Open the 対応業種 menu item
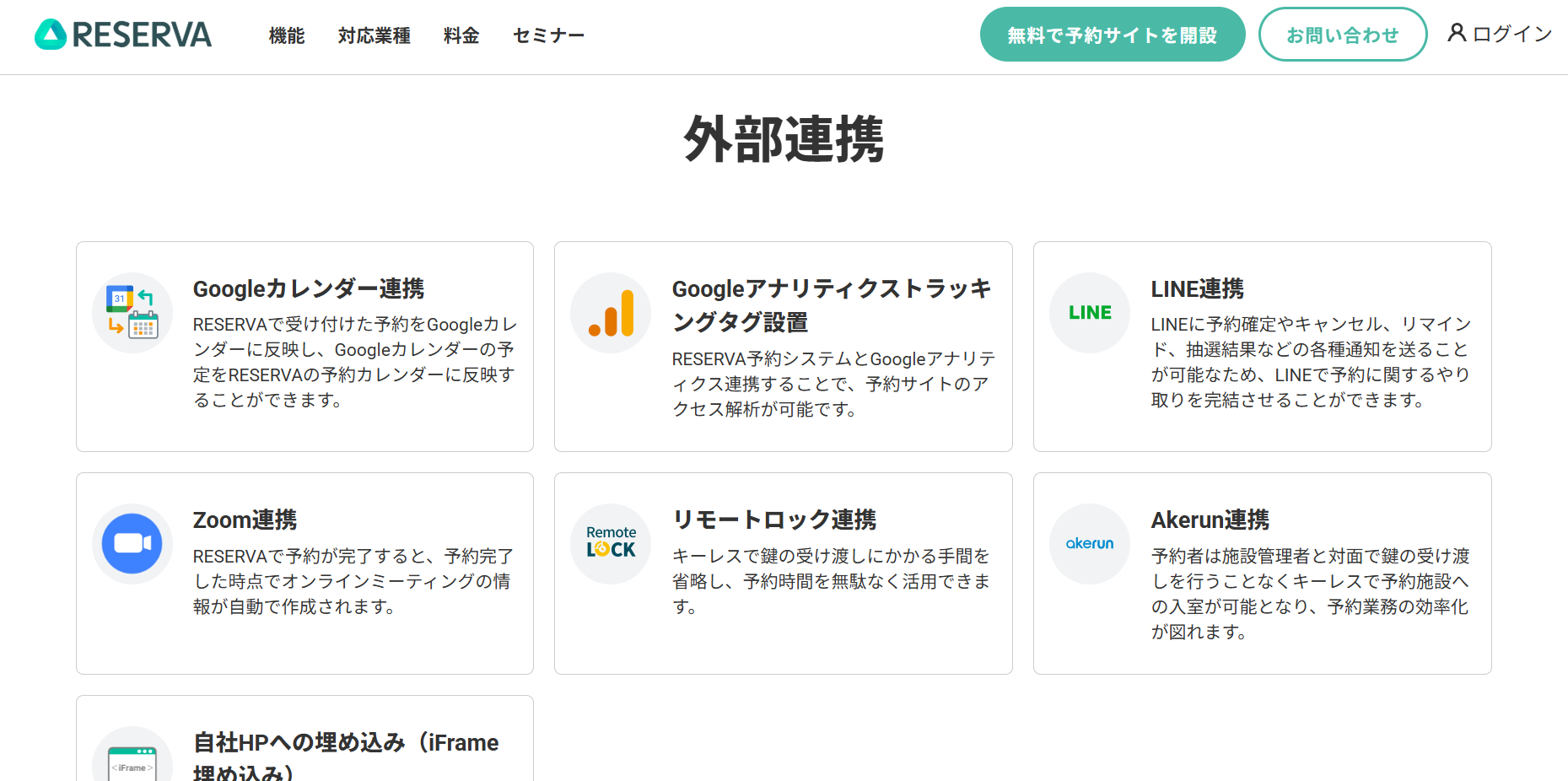 click(x=374, y=35)
